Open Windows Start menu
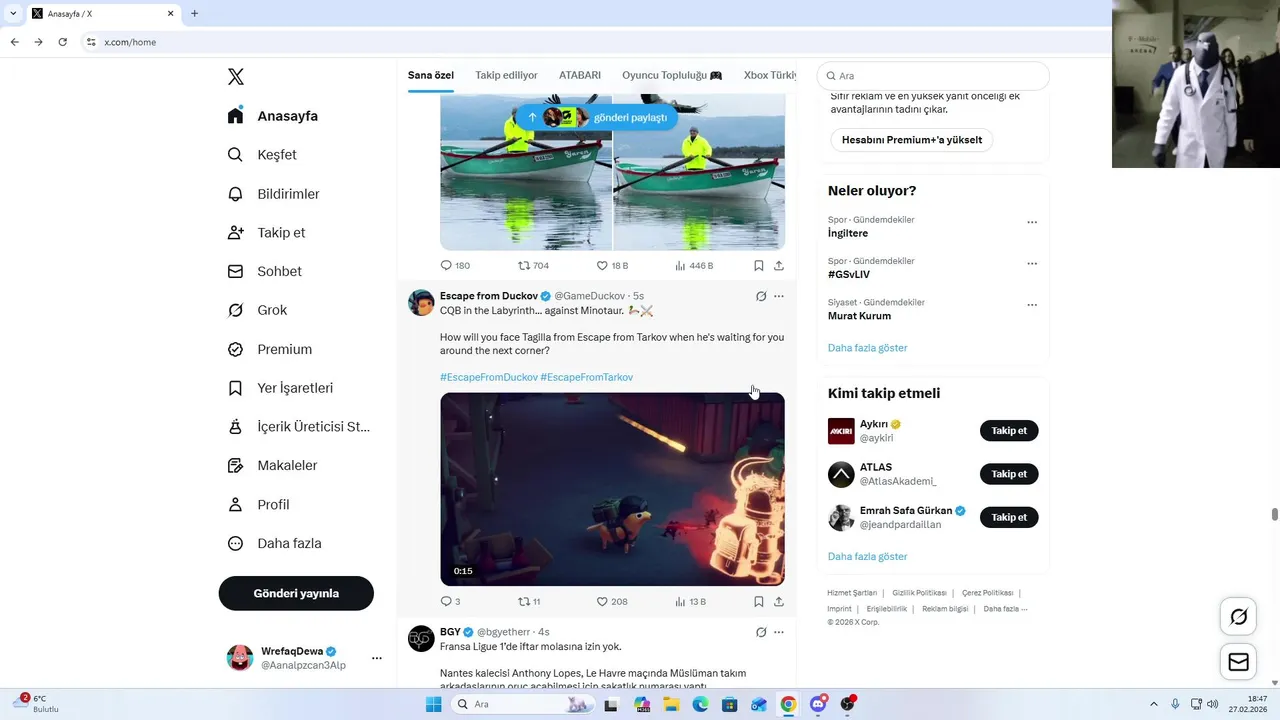 point(433,704)
